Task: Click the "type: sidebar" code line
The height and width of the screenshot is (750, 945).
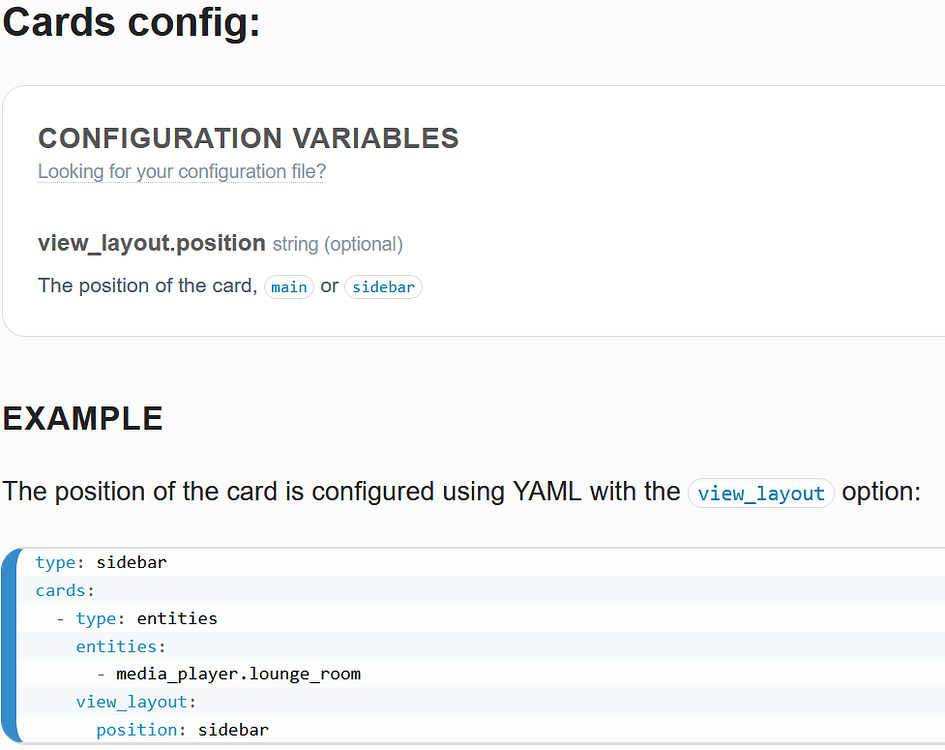Action: [101, 562]
